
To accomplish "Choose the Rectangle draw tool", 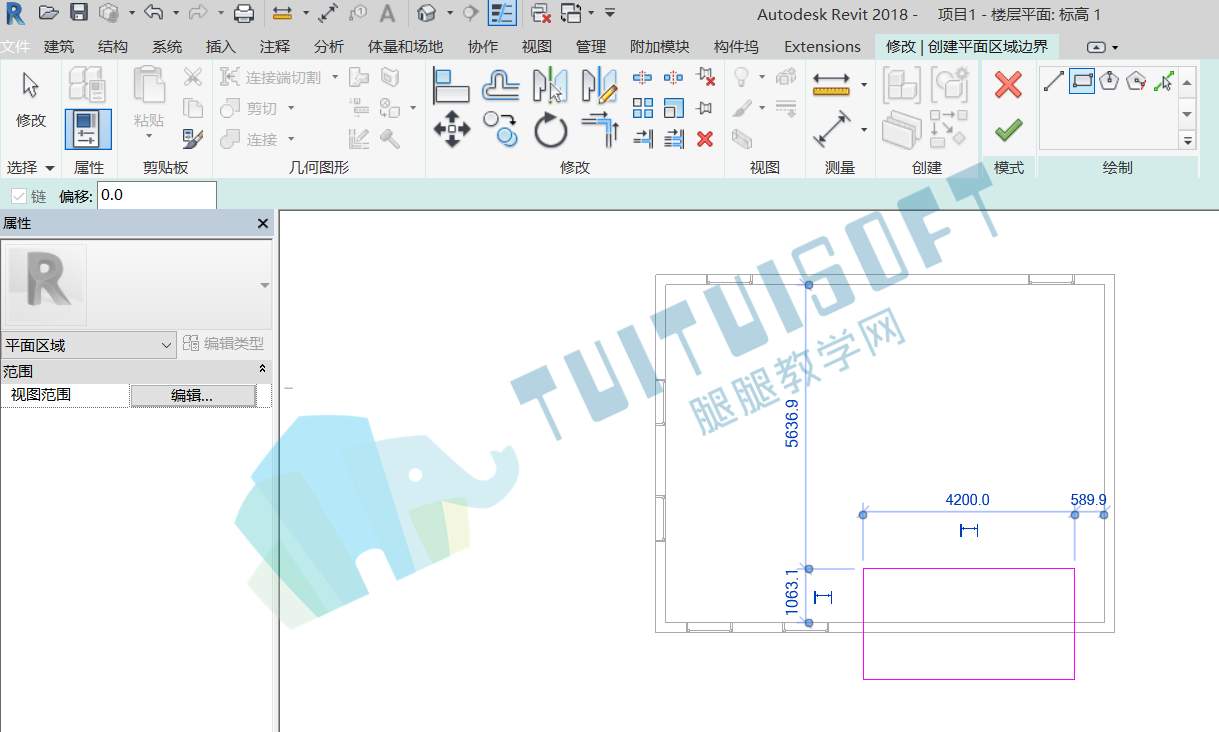I will click(x=1081, y=82).
